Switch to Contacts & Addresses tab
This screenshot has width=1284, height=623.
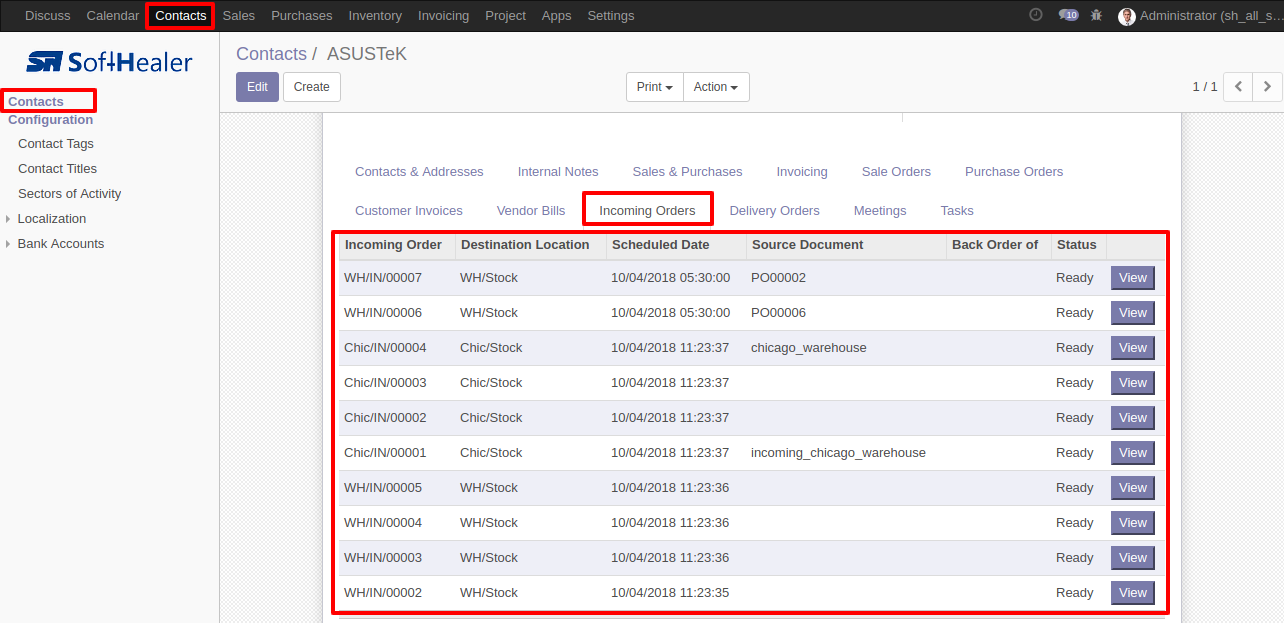pos(419,172)
